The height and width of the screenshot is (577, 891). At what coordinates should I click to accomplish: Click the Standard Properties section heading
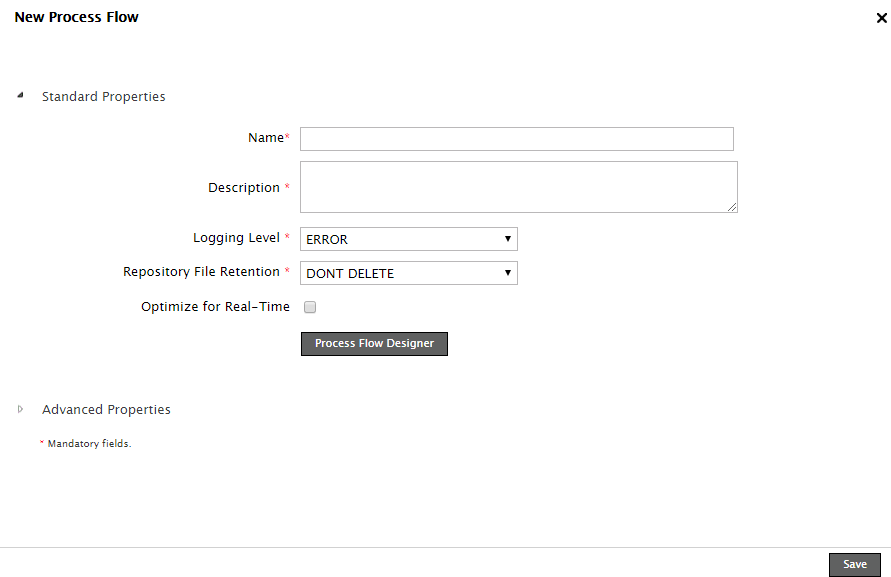coord(104,97)
